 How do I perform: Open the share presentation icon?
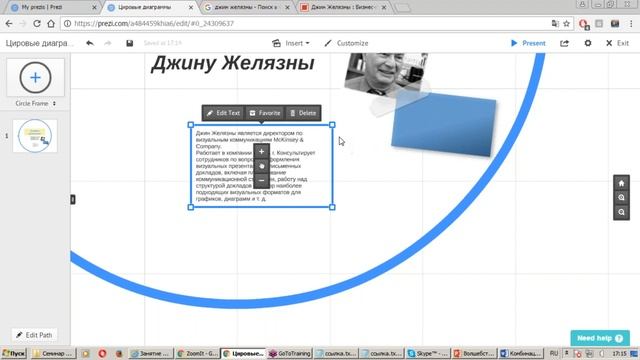pyautogui.click(x=564, y=43)
